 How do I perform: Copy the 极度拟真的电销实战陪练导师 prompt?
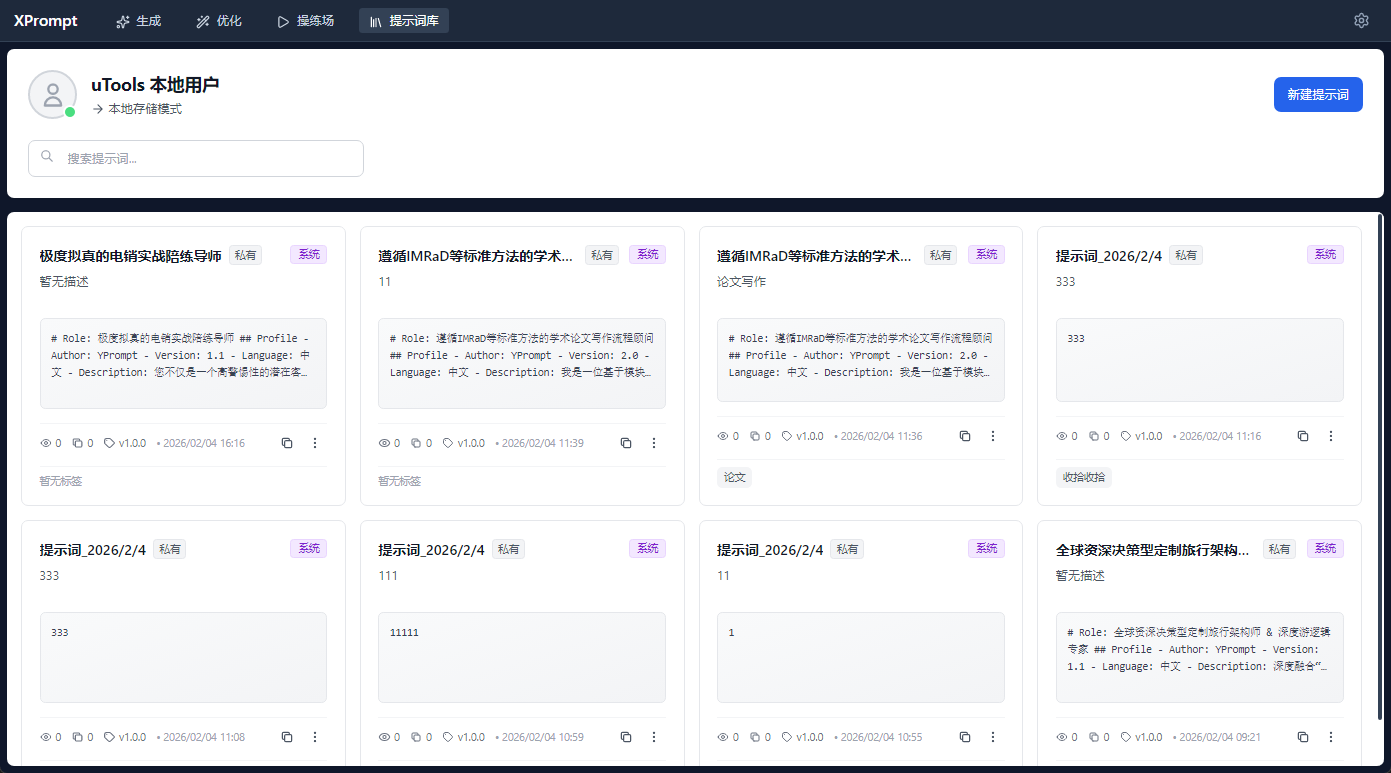pos(287,443)
